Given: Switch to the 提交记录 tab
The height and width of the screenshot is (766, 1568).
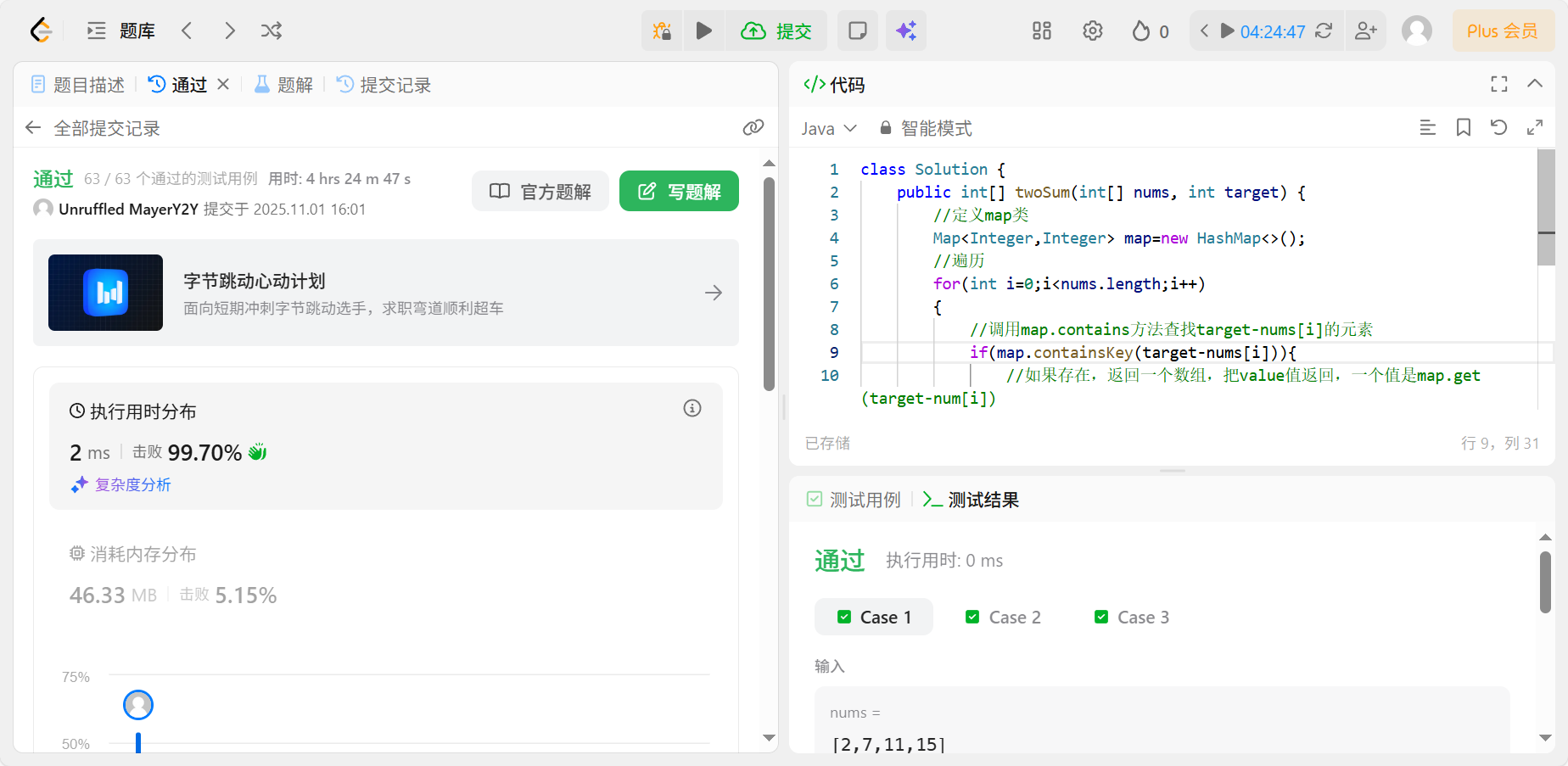Looking at the screenshot, I should [x=384, y=85].
